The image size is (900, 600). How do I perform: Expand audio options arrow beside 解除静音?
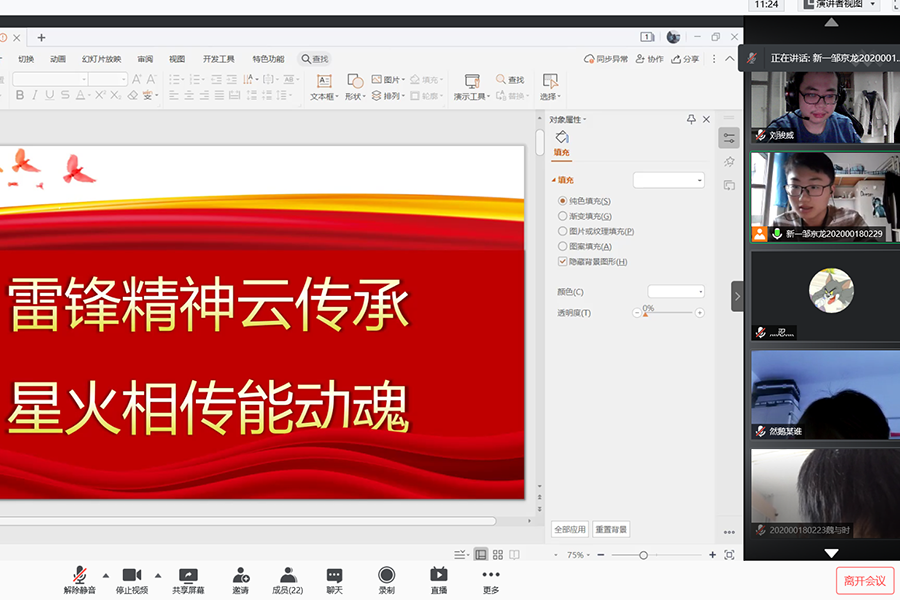[106, 575]
